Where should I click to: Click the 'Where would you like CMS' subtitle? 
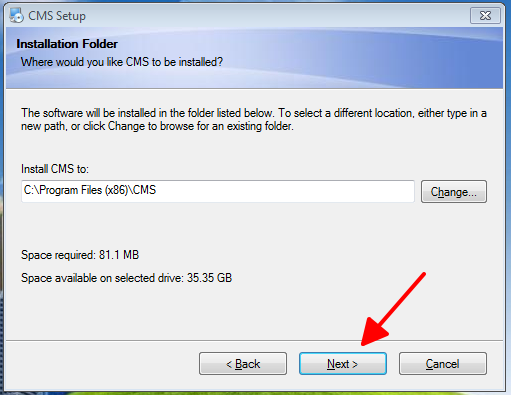122,62
